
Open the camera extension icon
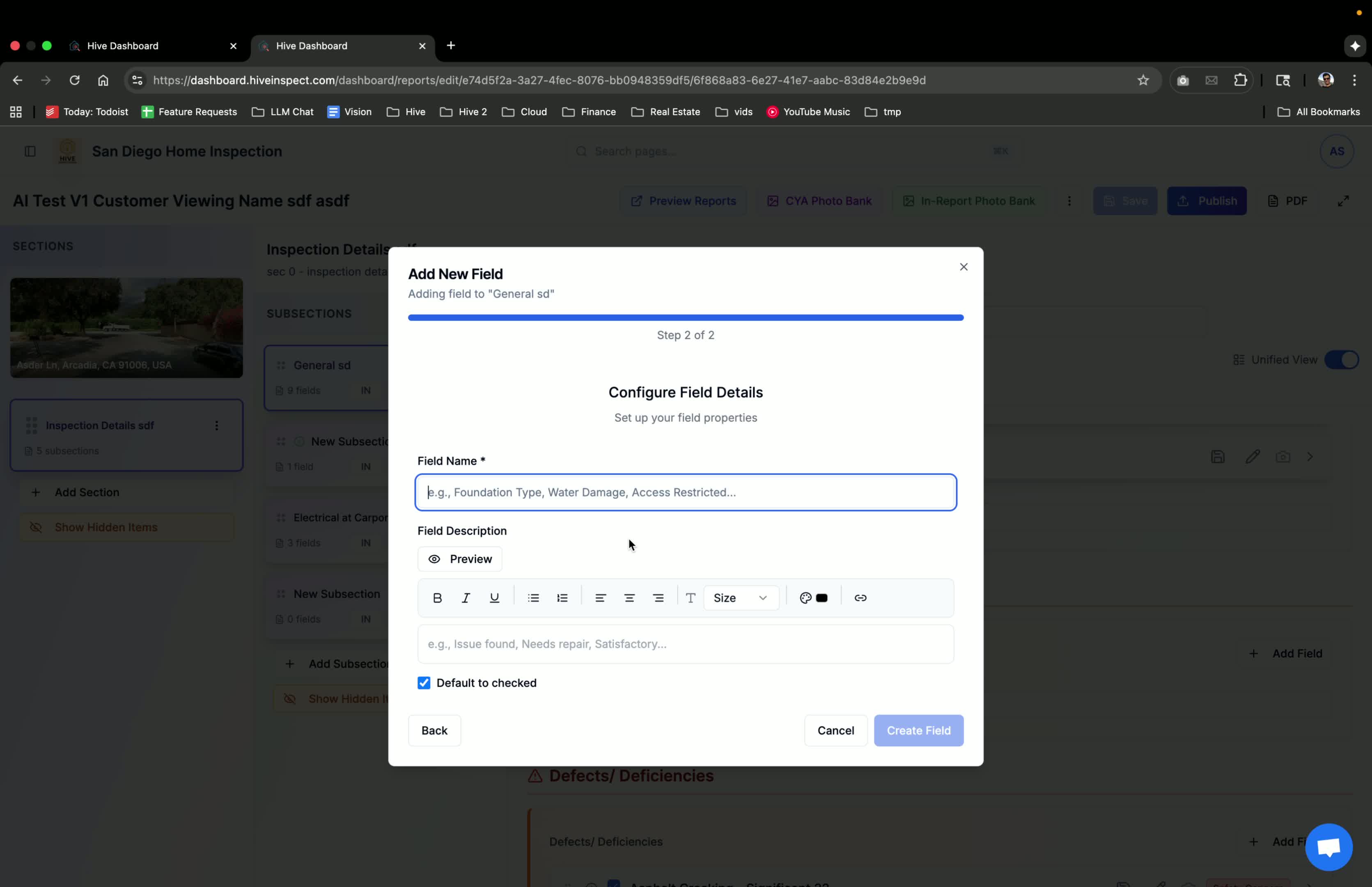click(x=1183, y=80)
